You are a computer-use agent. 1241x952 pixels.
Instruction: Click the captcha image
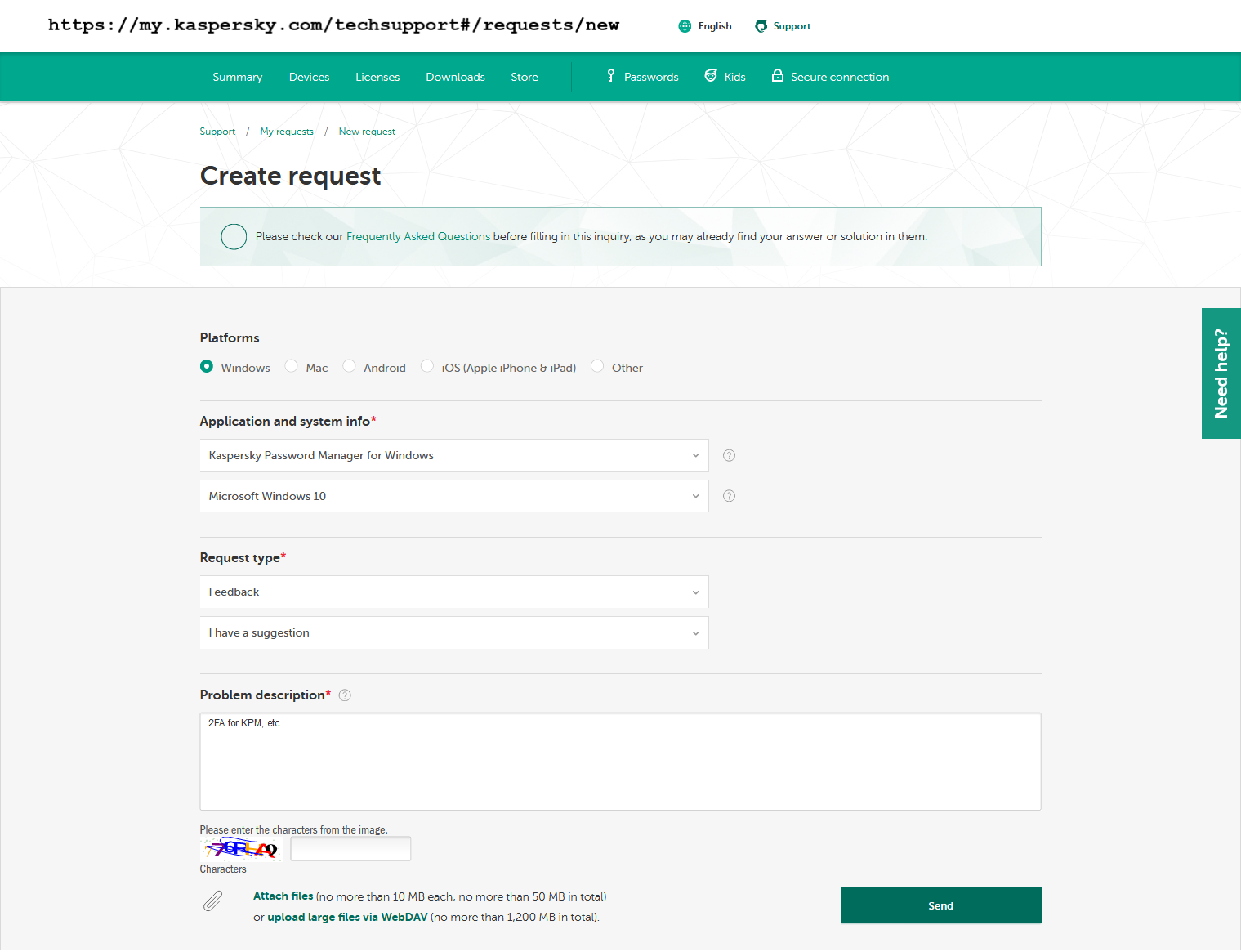coord(241,849)
